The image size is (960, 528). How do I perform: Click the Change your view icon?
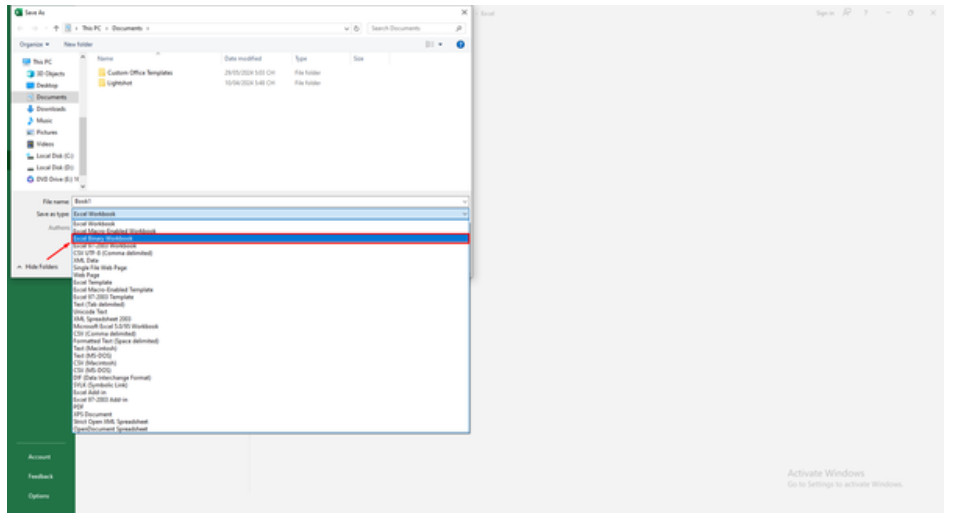(429, 44)
